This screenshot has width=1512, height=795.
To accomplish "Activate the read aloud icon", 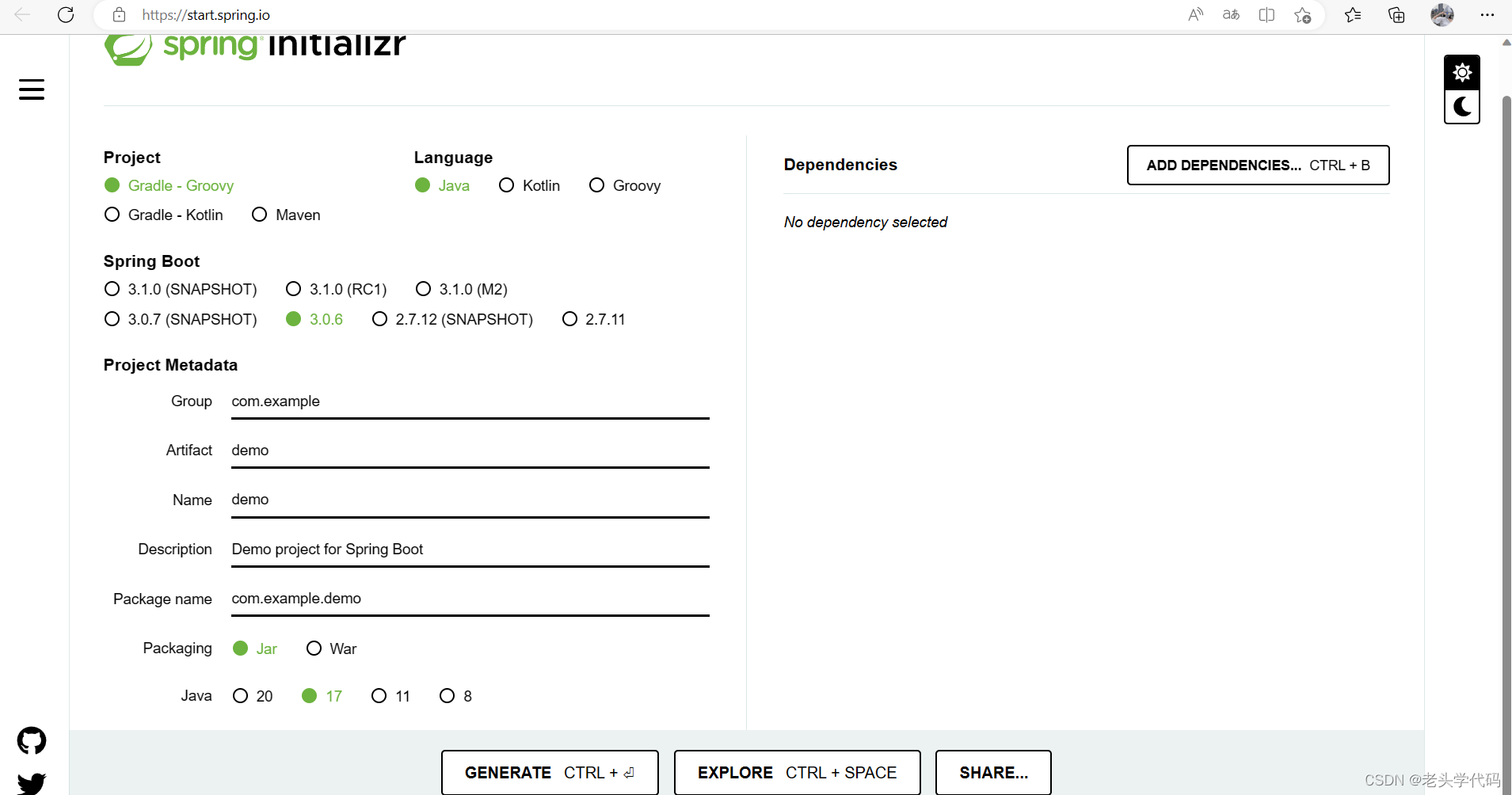I will (x=1195, y=15).
